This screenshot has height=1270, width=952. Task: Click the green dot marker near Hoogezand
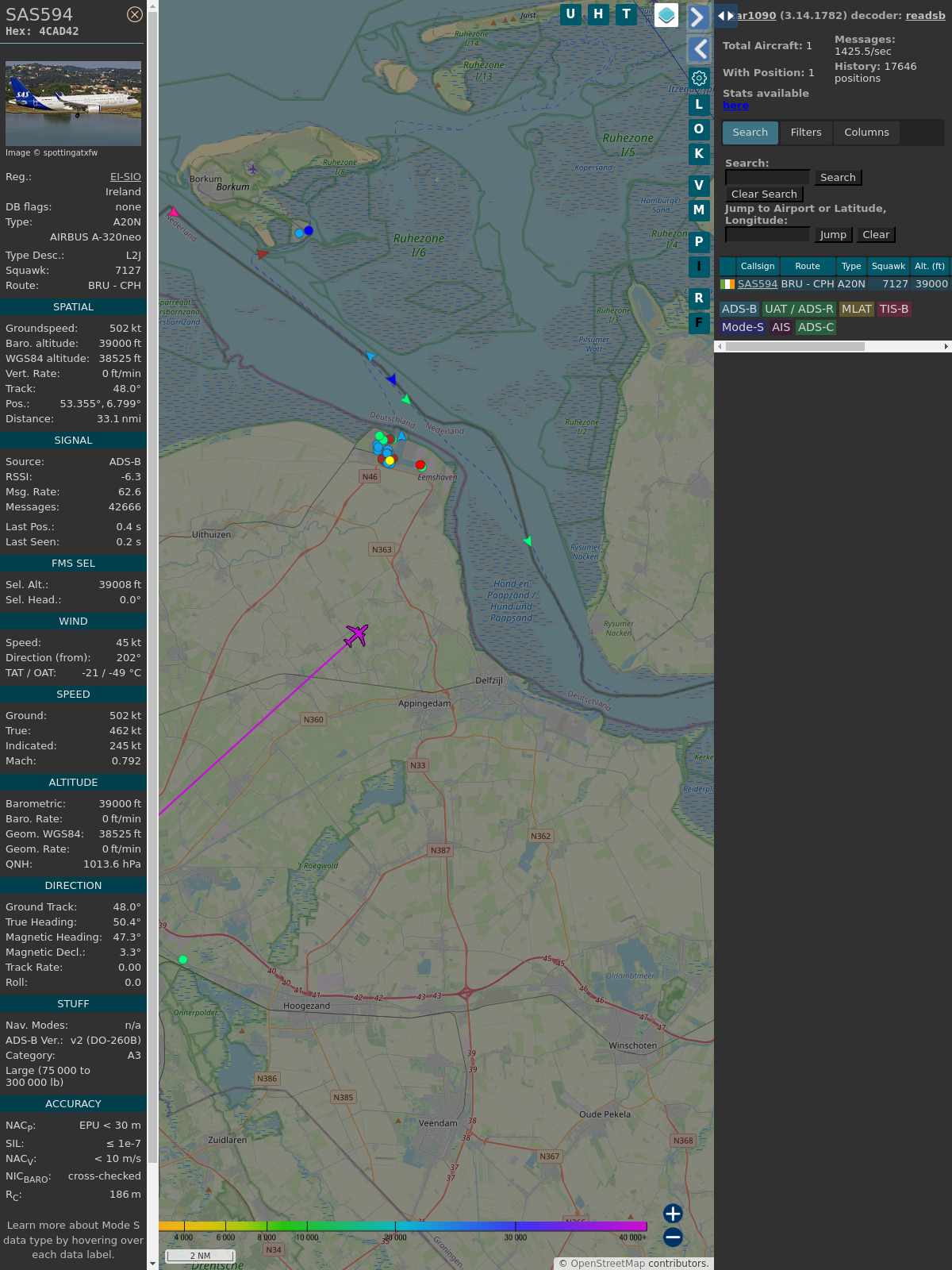coord(183,960)
